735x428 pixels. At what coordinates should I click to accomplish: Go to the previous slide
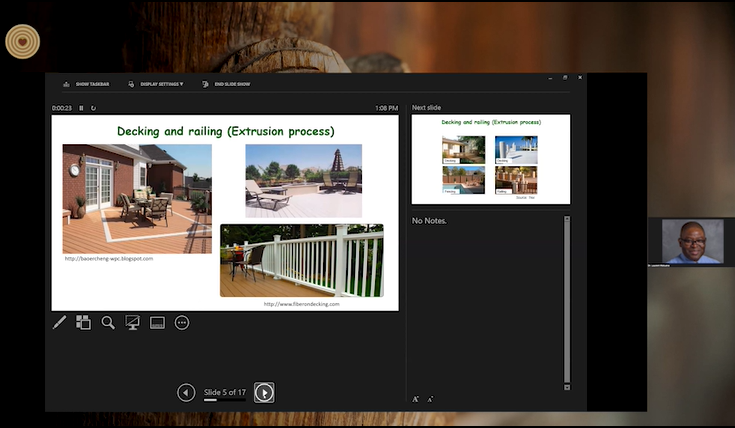(186, 392)
